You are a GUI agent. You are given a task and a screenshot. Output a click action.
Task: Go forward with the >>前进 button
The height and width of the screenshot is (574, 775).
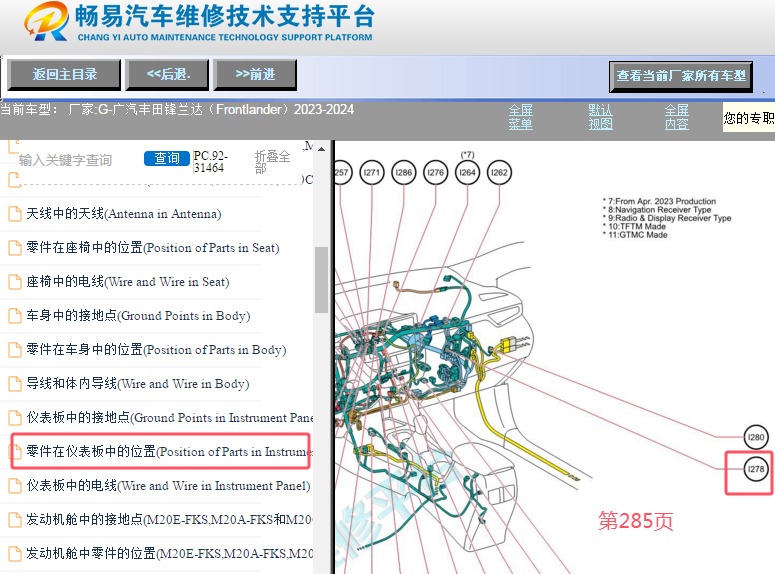point(255,75)
